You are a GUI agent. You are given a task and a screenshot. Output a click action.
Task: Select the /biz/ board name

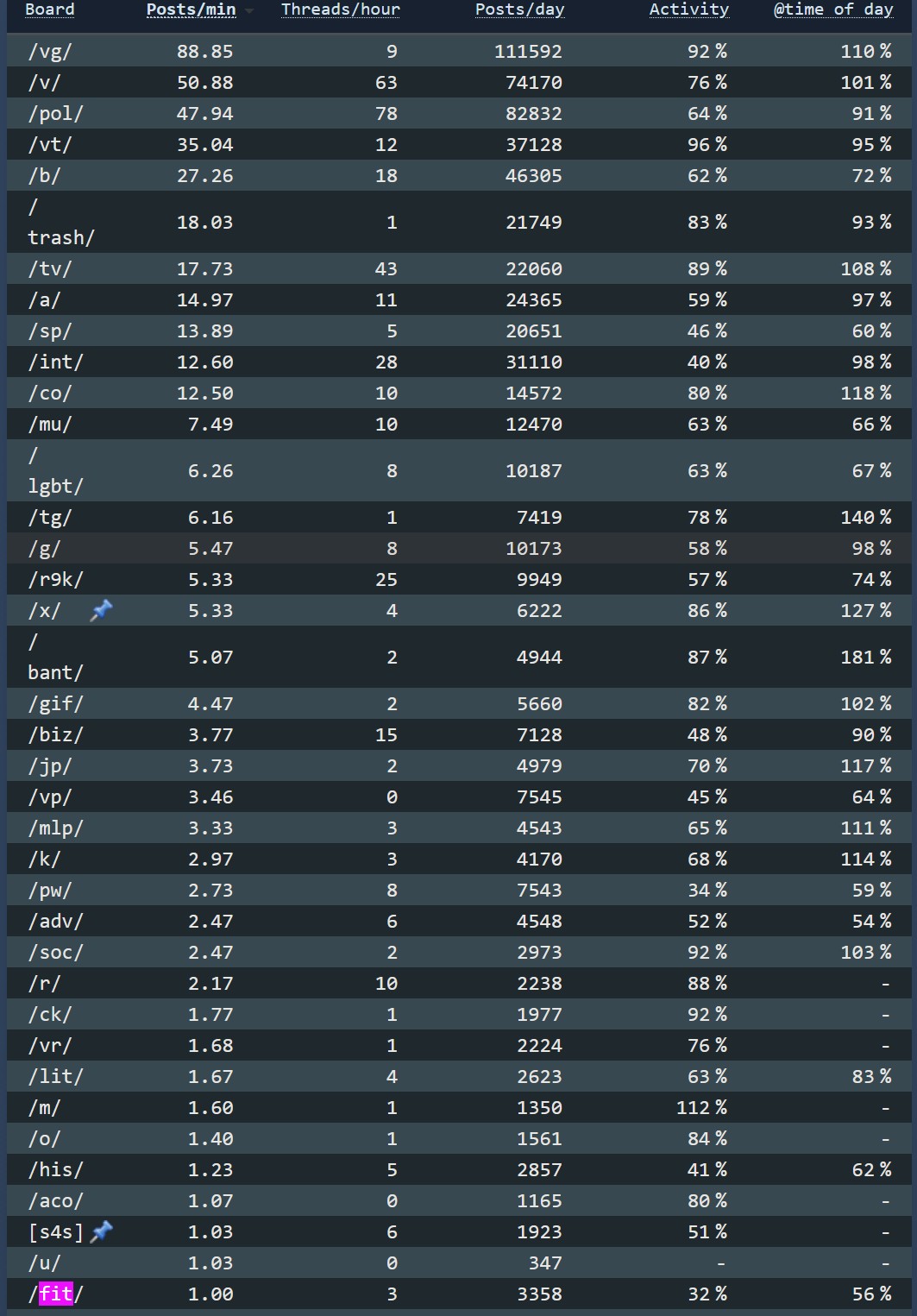tap(55, 735)
